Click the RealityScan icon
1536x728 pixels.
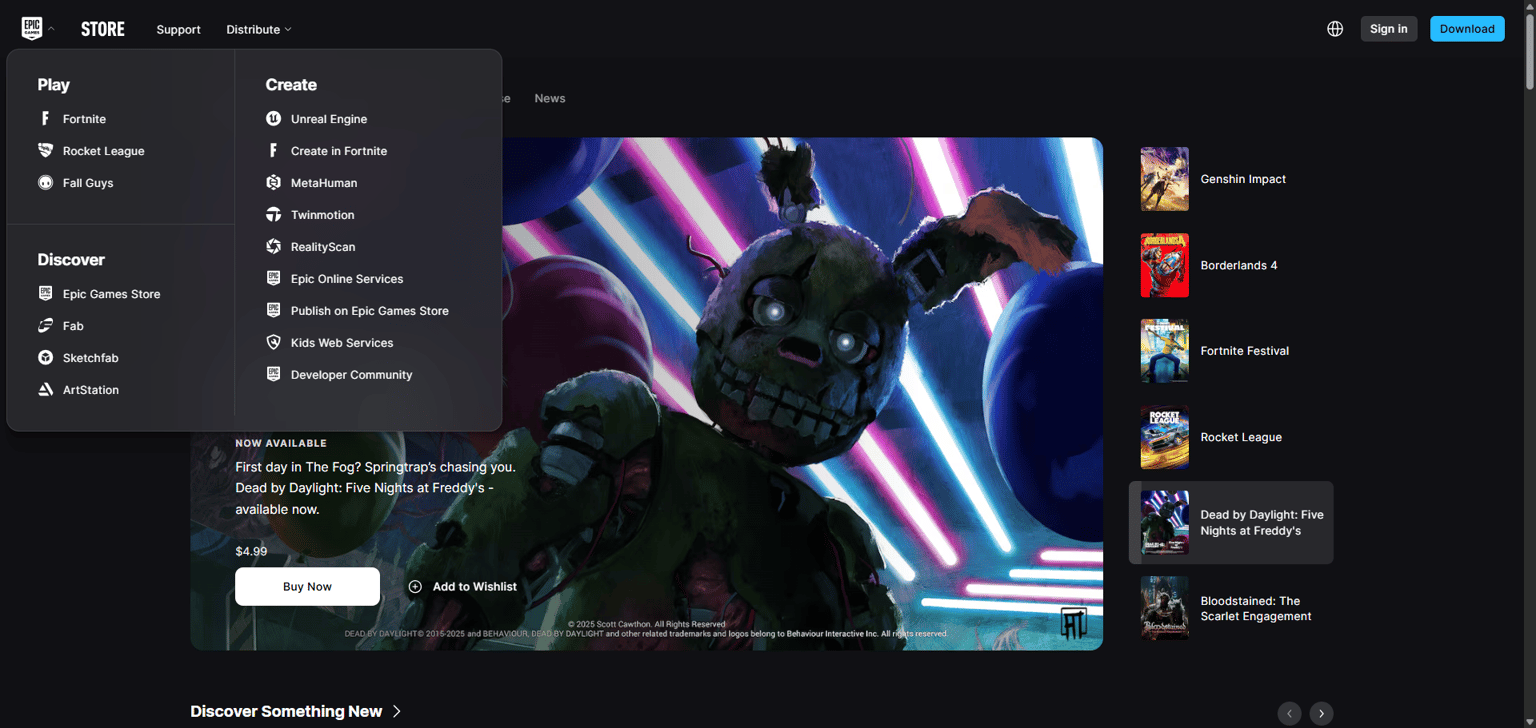273,247
